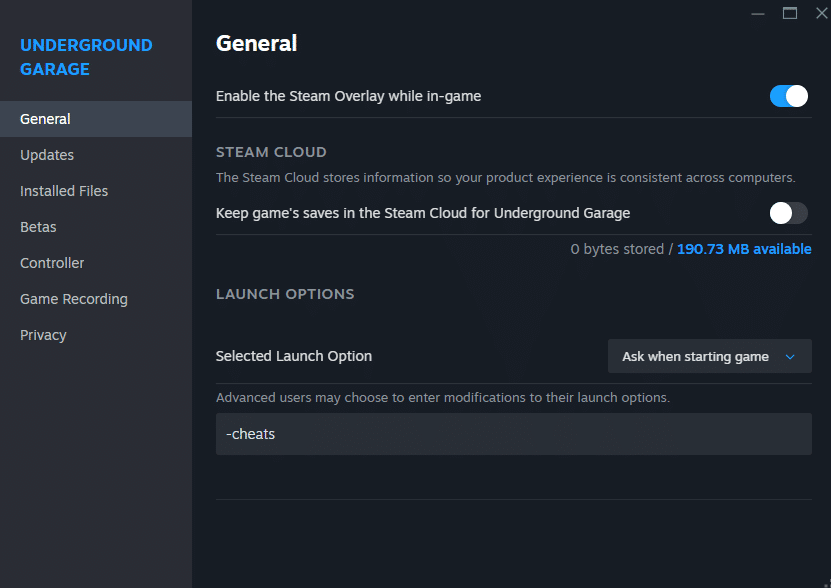Click the STEAM CLOUD section heading
This screenshot has height=588, width=831.
[271, 152]
